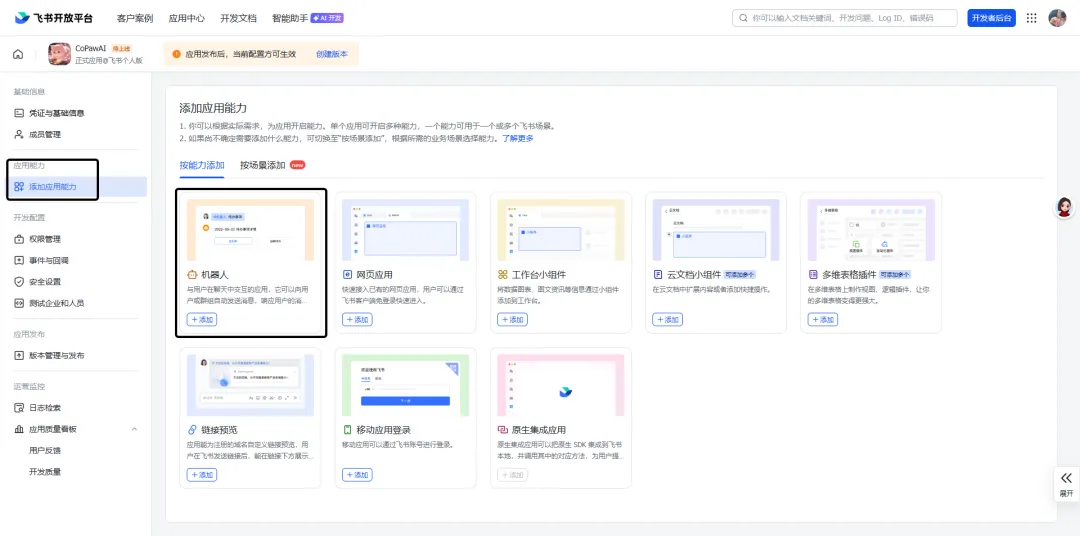The height and width of the screenshot is (536, 1080).
Task: Click the 工作台小组件 widget icon
Action: click(x=503, y=274)
